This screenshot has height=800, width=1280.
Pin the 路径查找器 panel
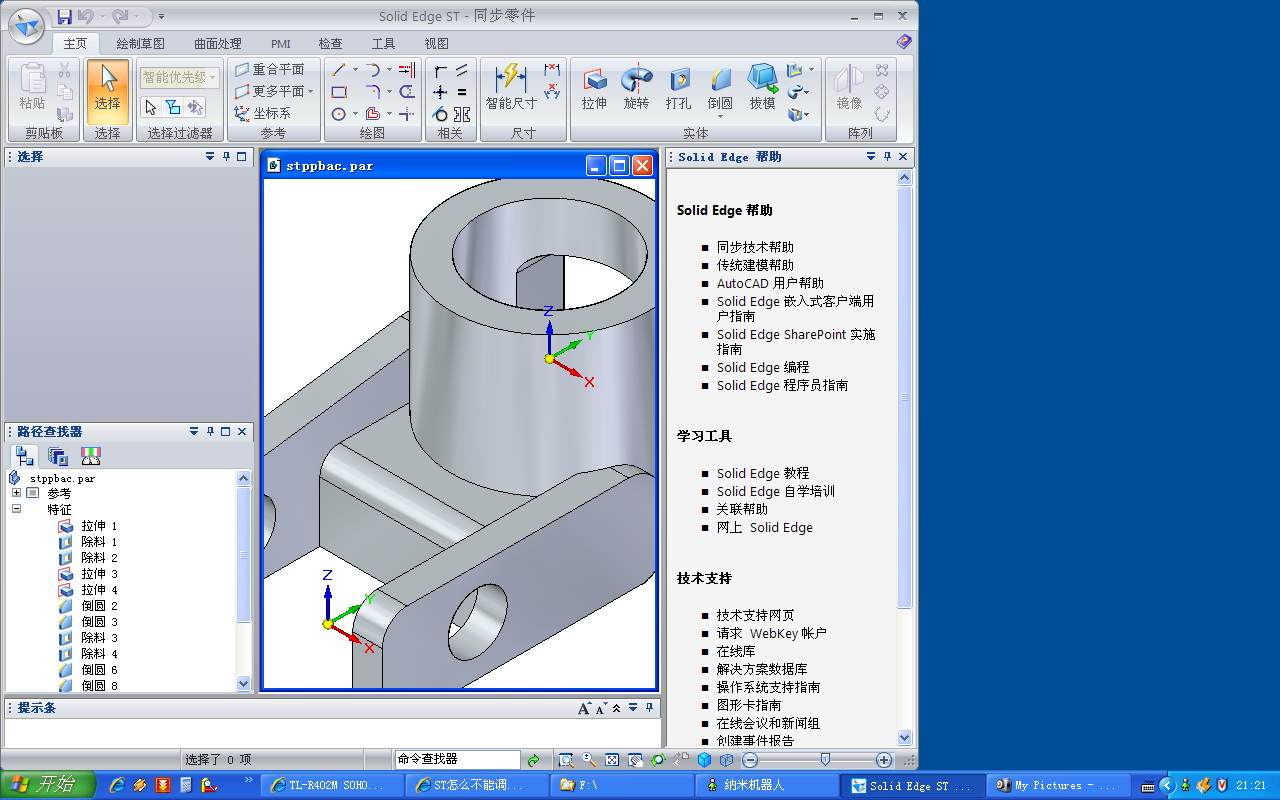coord(210,432)
